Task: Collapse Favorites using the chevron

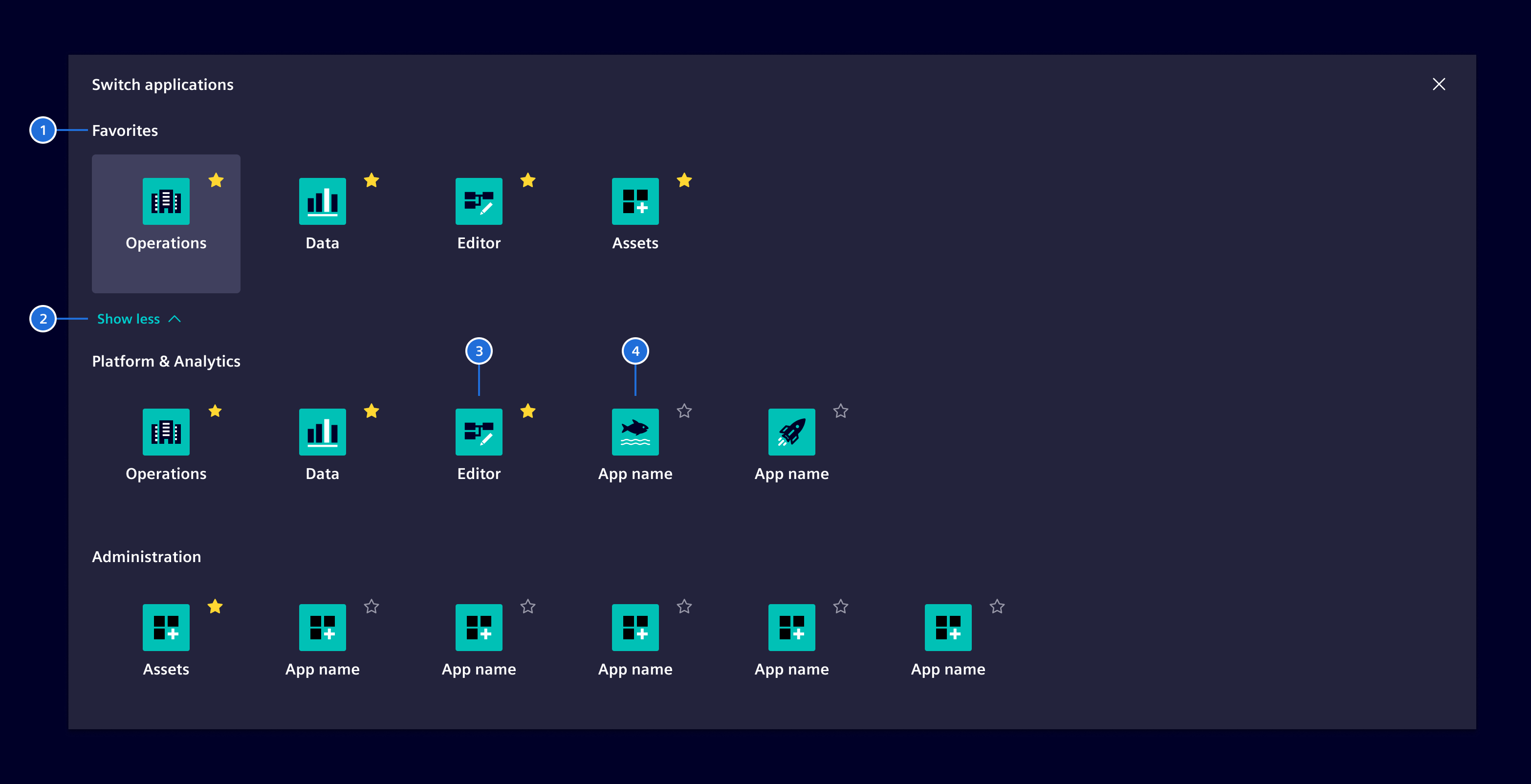Action: coord(175,319)
